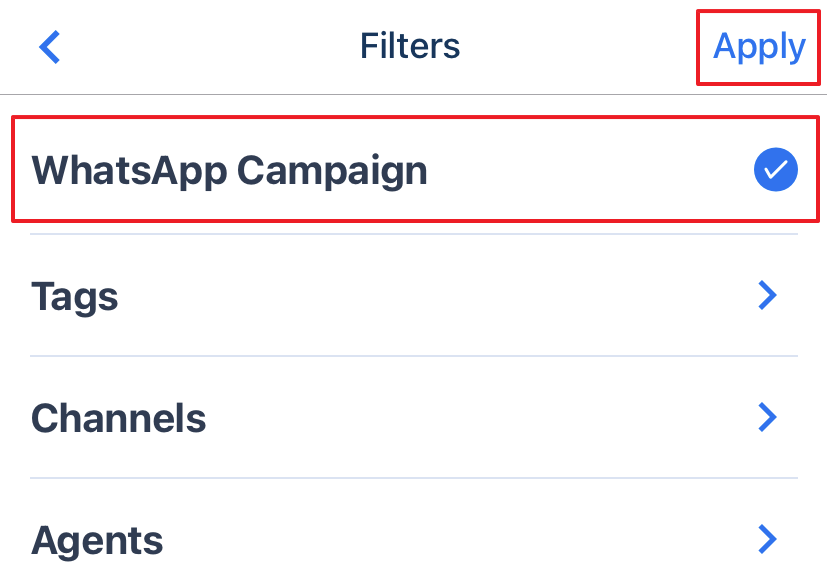This screenshot has height=587, width=827.
Task: Select the Filters header title
Action: 410,46
